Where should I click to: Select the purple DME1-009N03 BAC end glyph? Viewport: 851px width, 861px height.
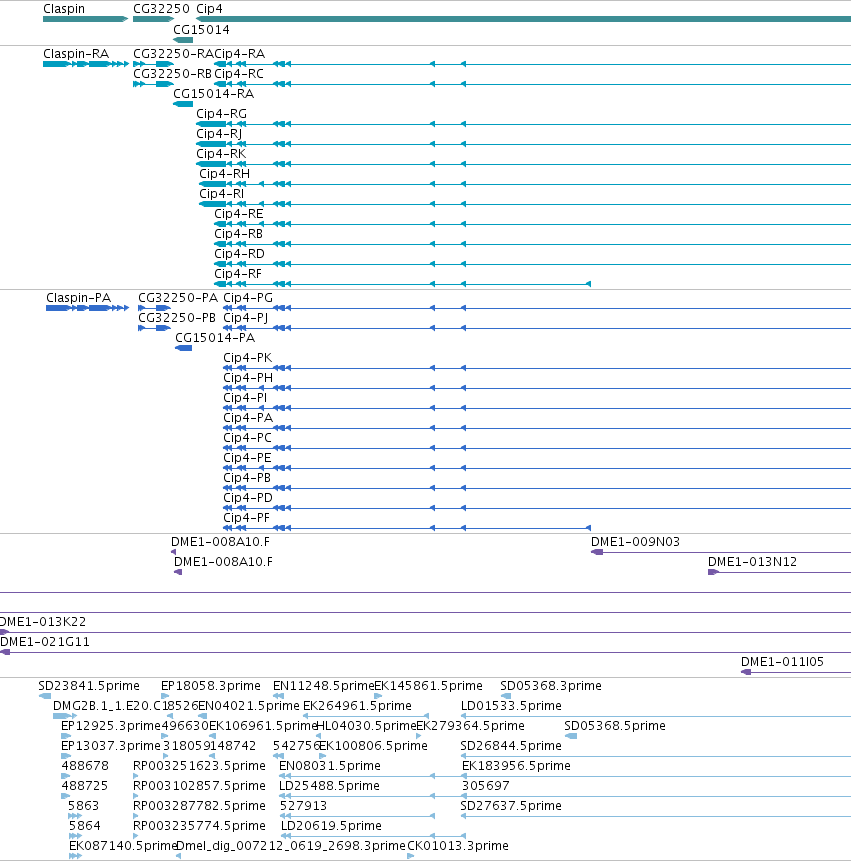(597, 552)
